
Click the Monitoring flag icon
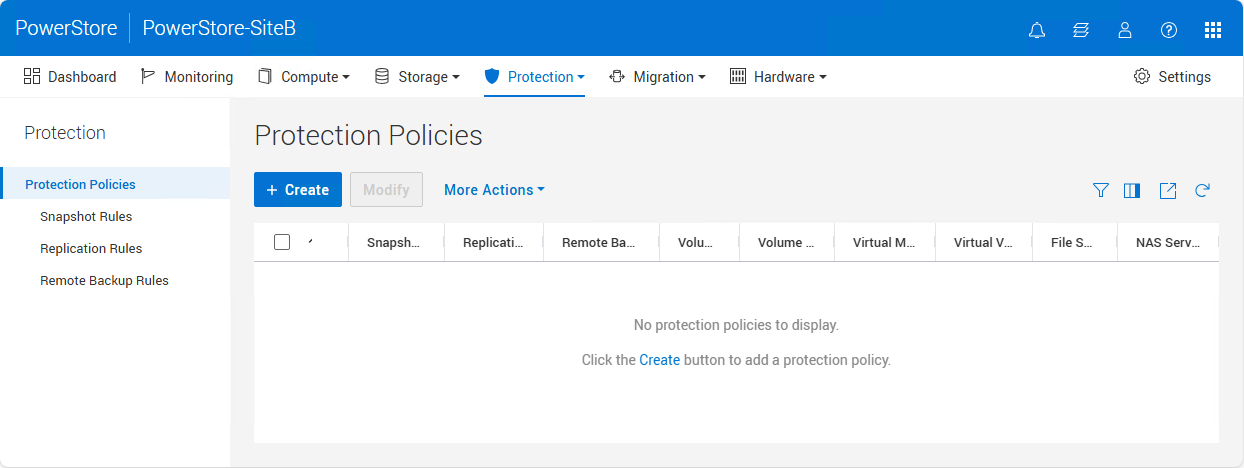148,77
